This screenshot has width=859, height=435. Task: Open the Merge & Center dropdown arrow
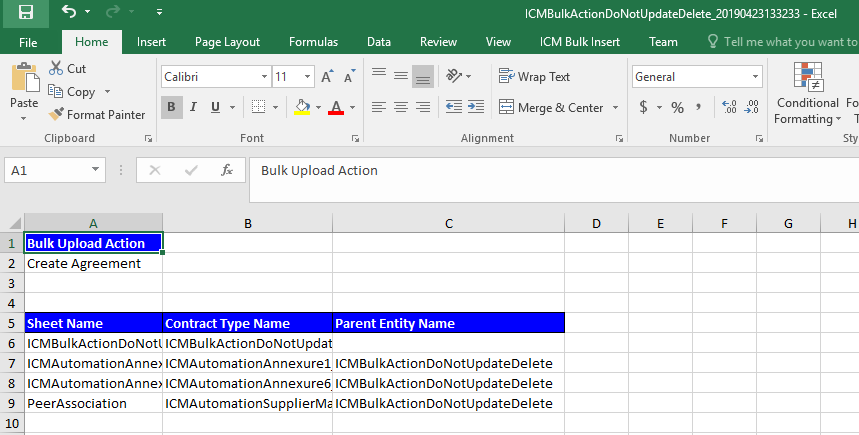coord(616,108)
